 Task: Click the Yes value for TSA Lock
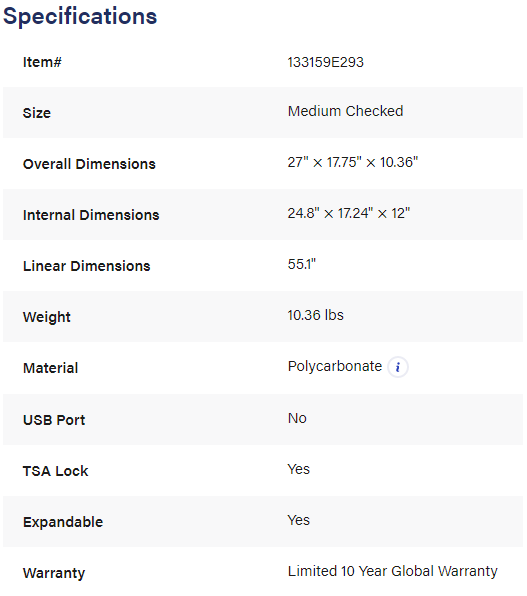coord(298,469)
